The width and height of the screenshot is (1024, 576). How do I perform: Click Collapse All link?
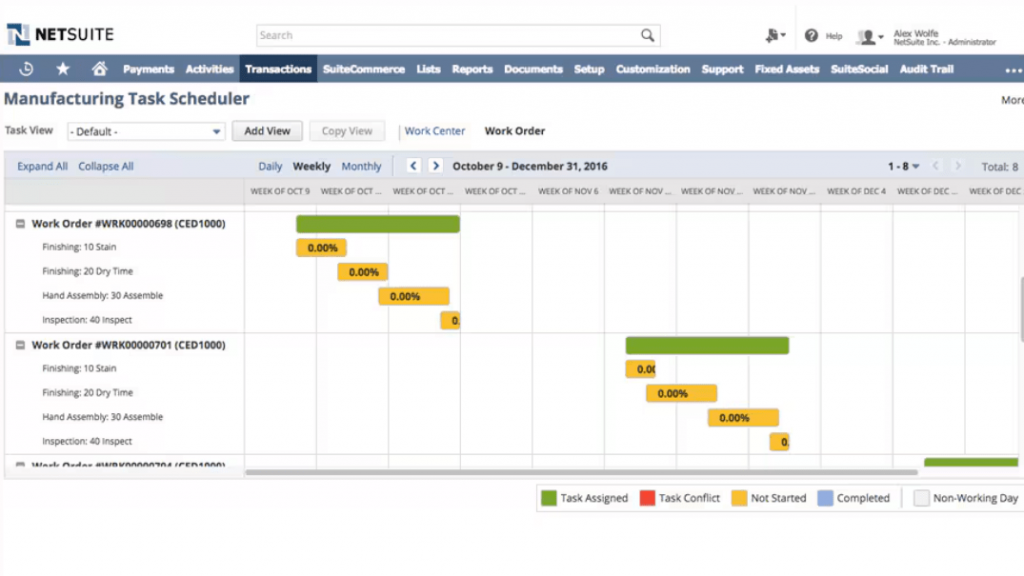pyautogui.click(x=106, y=167)
